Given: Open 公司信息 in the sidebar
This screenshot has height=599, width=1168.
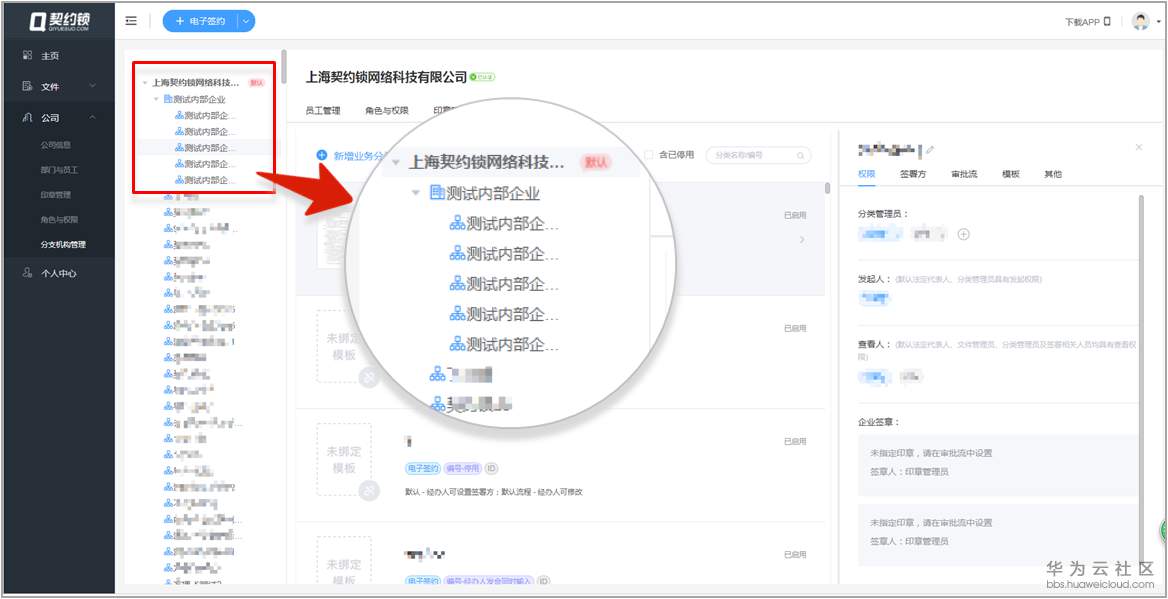Looking at the screenshot, I should (x=56, y=145).
